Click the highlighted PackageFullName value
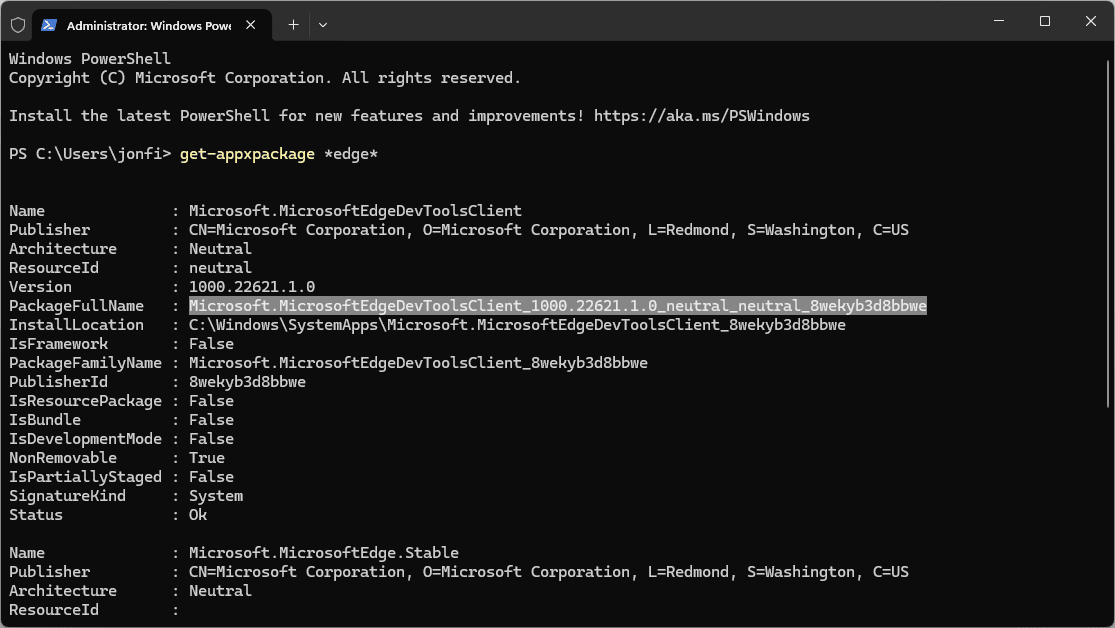 [x=557, y=306]
